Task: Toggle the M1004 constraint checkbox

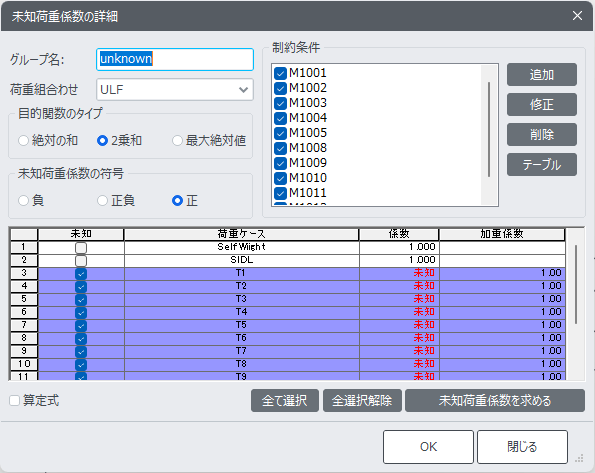Action: pyautogui.click(x=280, y=118)
